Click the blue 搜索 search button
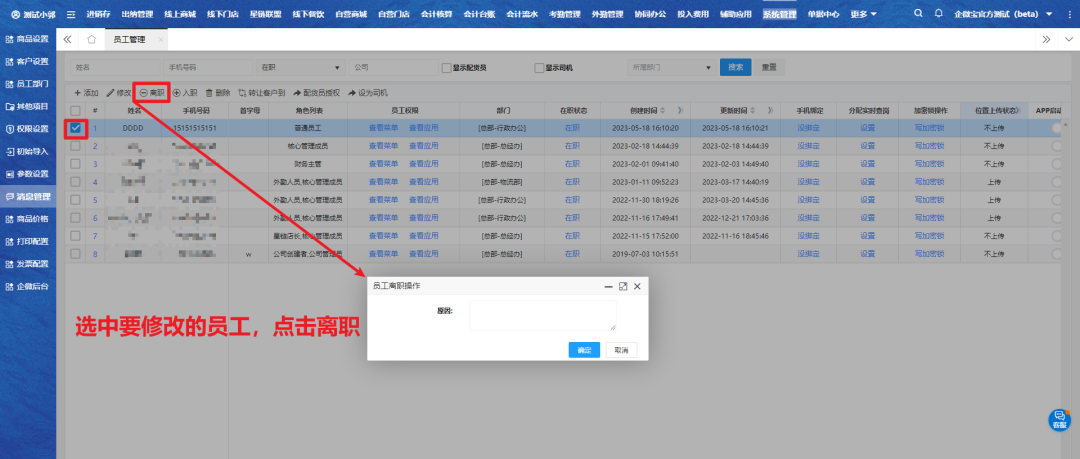The height and width of the screenshot is (459, 1080). pos(735,67)
